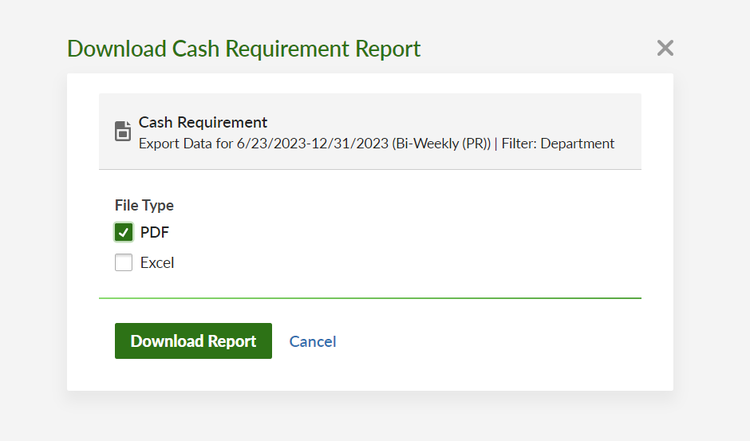The image size is (750, 441).
Task: Click the File Type label
Action: 144,205
